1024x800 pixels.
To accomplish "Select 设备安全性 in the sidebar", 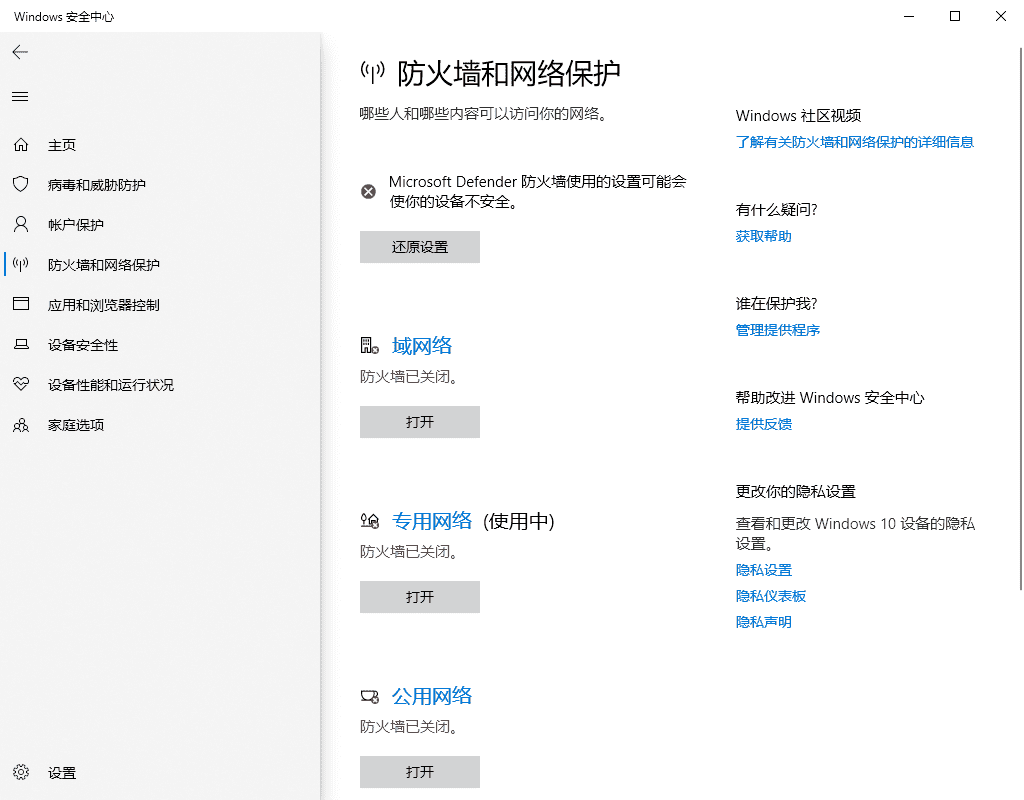I will pos(81,344).
